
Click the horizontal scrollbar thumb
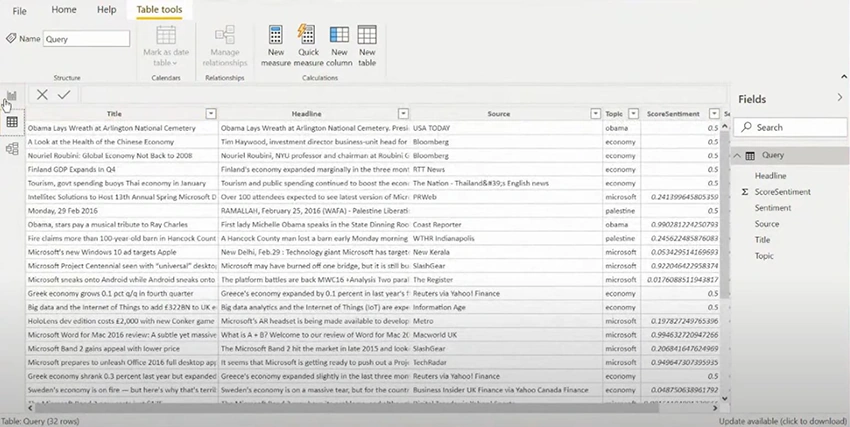click(347, 408)
